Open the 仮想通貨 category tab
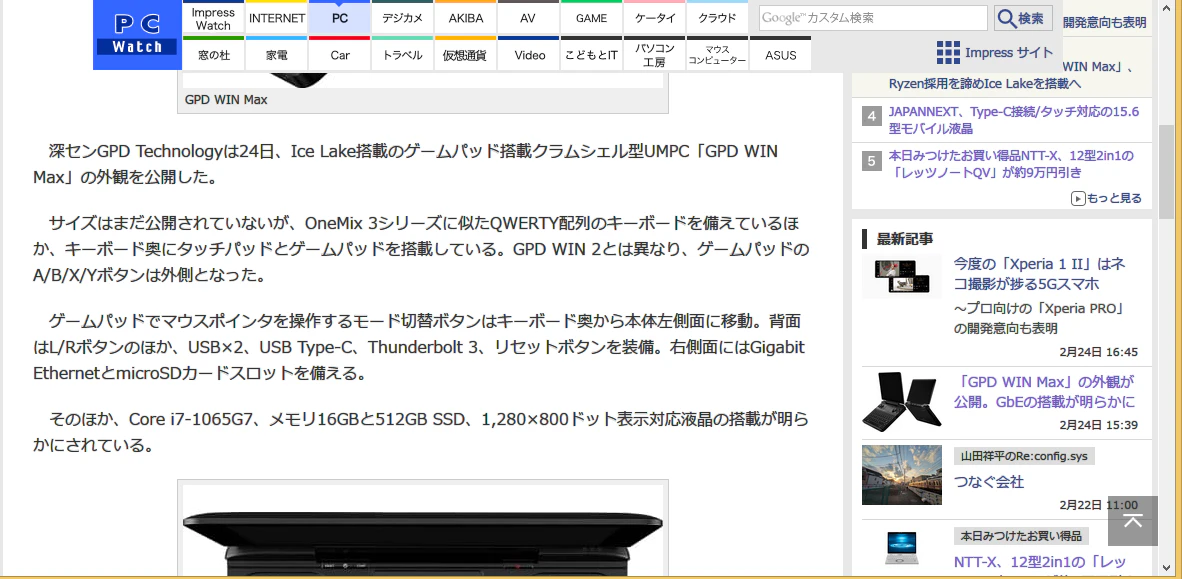The image size is (1182, 579). tap(465, 54)
